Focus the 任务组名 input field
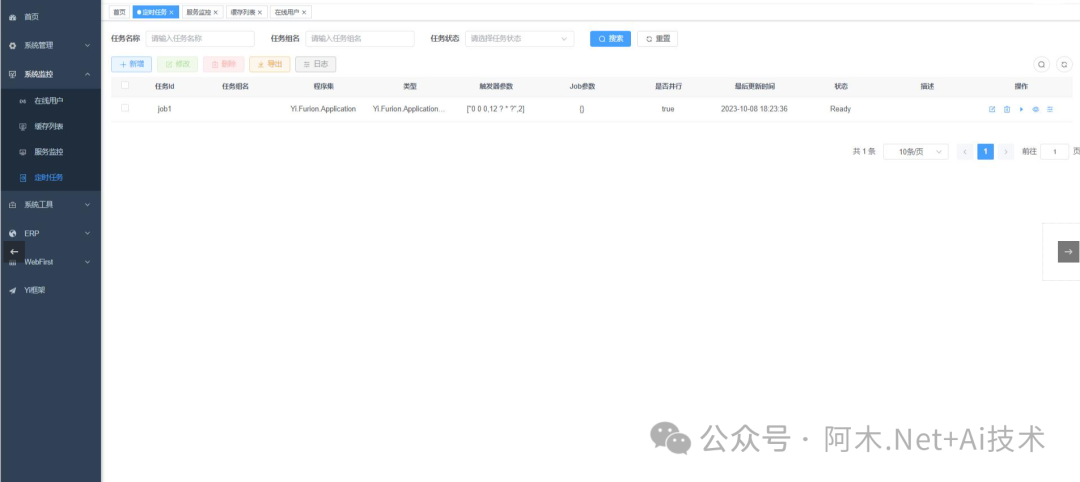The image size is (1080, 482). [360, 39]
